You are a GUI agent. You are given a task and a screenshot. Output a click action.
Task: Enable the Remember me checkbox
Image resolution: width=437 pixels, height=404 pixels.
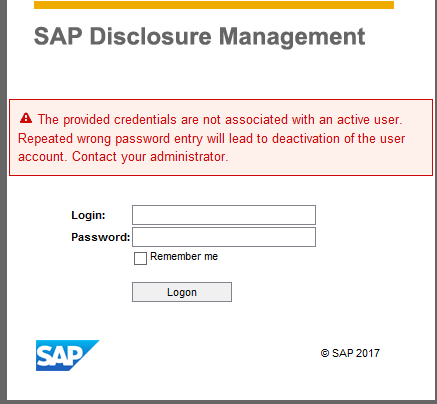[140, 258]
